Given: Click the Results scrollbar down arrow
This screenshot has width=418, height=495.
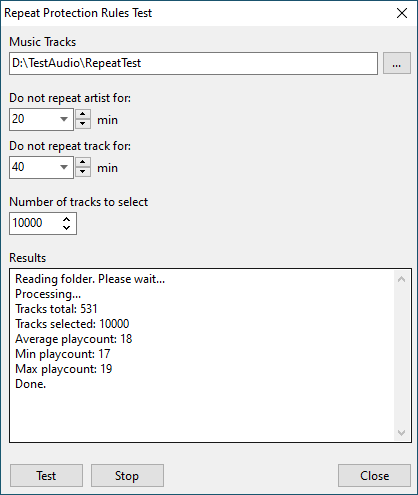Looking at the screenshot, I should point(402,433).
